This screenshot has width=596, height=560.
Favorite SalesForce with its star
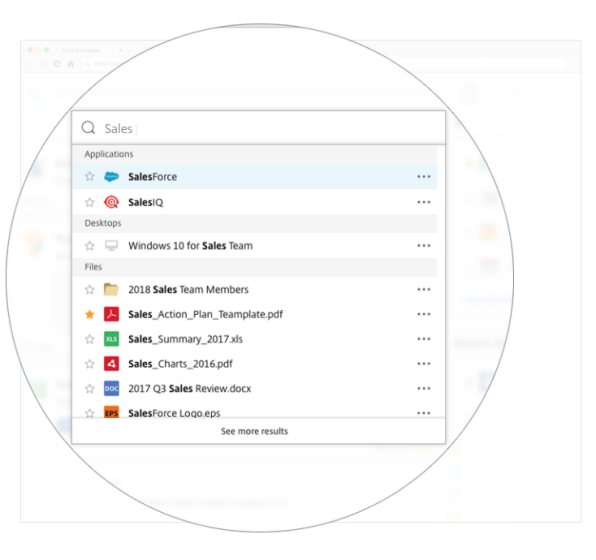pyautogui.click(x=90, y=176)
